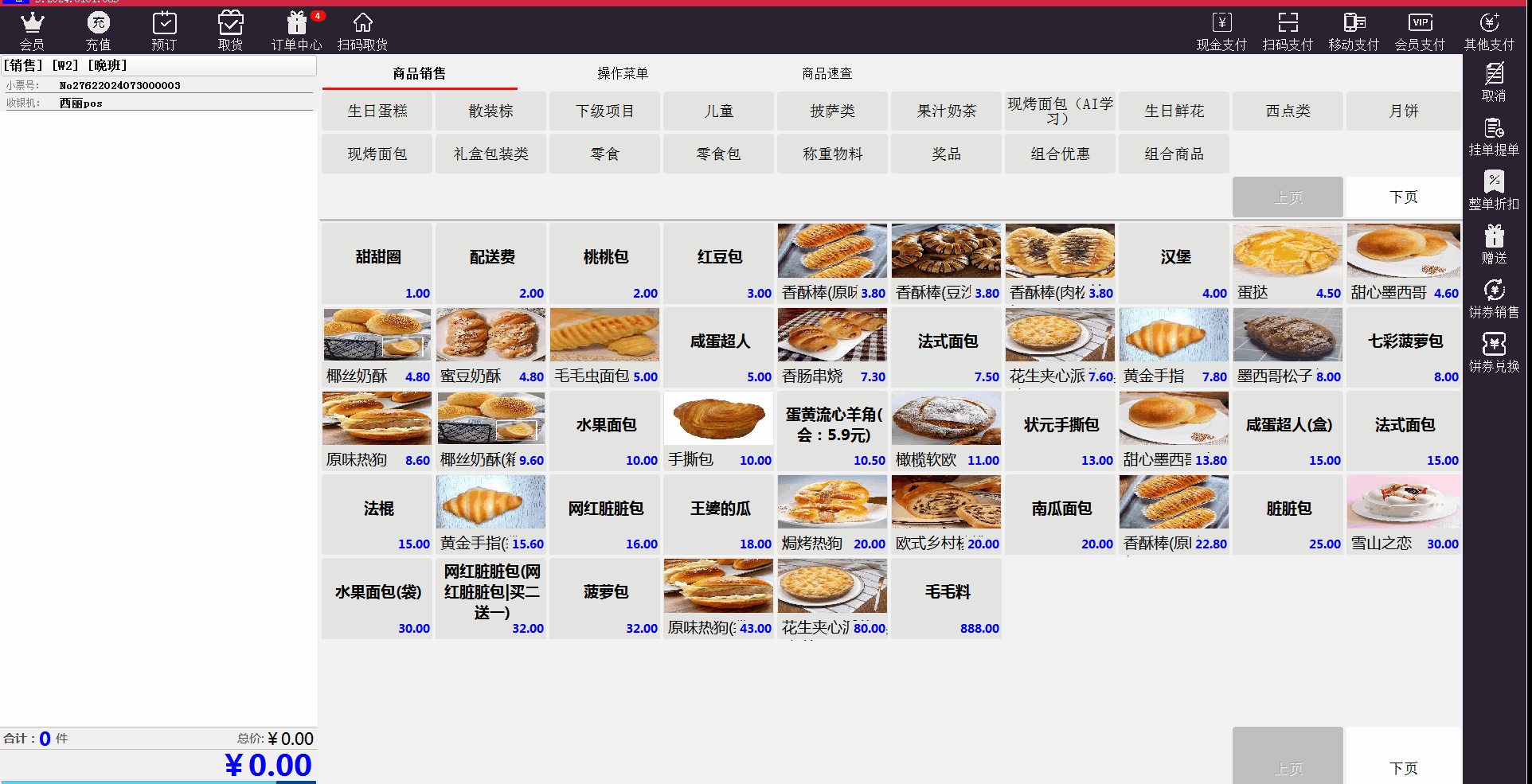Apply 整单折扣 whole-order discount

coord(1494,190)
